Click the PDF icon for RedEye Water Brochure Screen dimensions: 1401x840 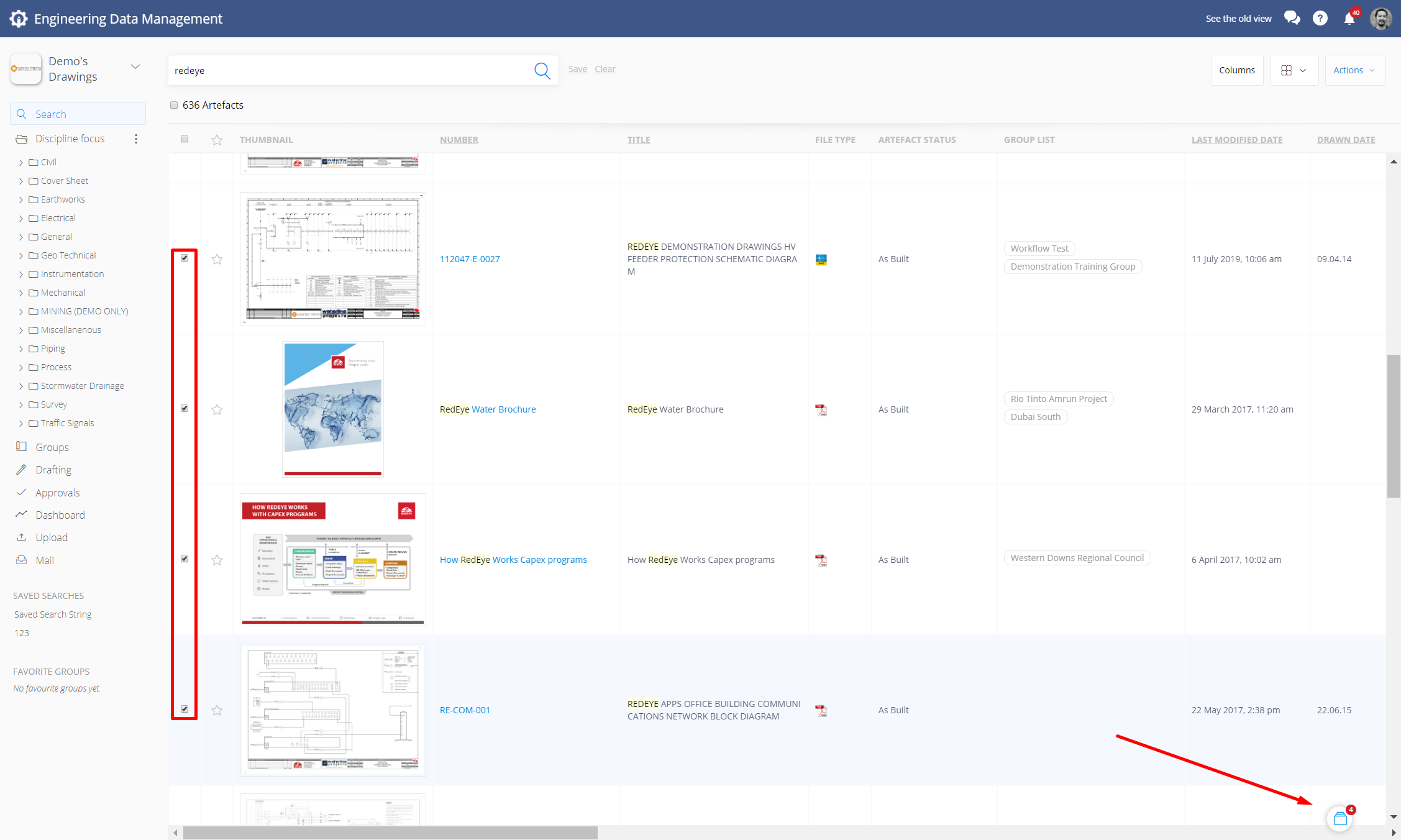[x=821, y=409]
